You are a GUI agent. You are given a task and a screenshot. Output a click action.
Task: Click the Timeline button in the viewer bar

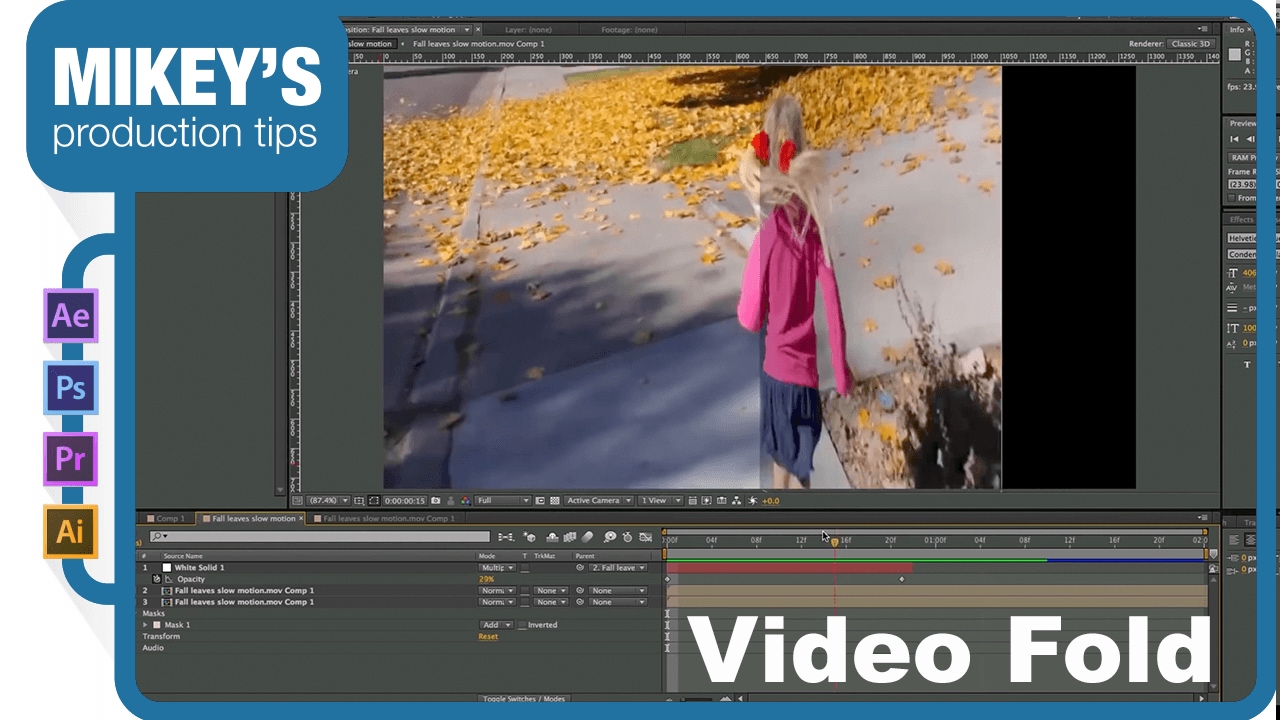[721, 500]
